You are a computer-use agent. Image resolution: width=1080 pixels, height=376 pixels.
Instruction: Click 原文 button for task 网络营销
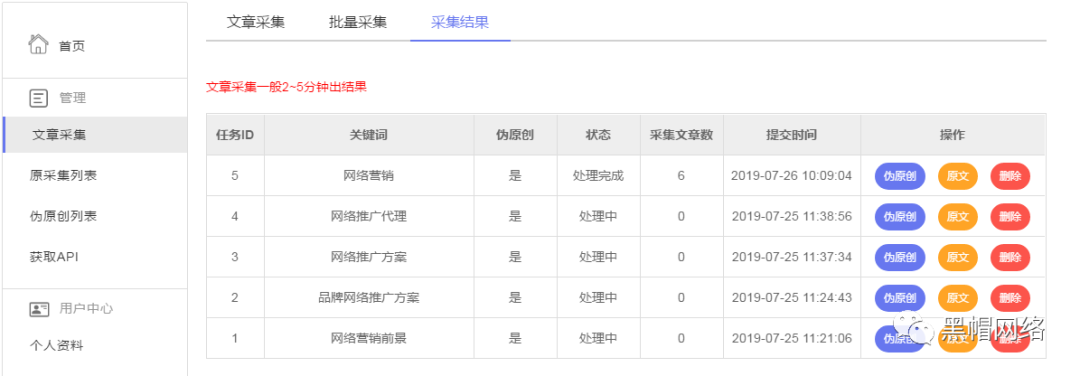(957, 176)
